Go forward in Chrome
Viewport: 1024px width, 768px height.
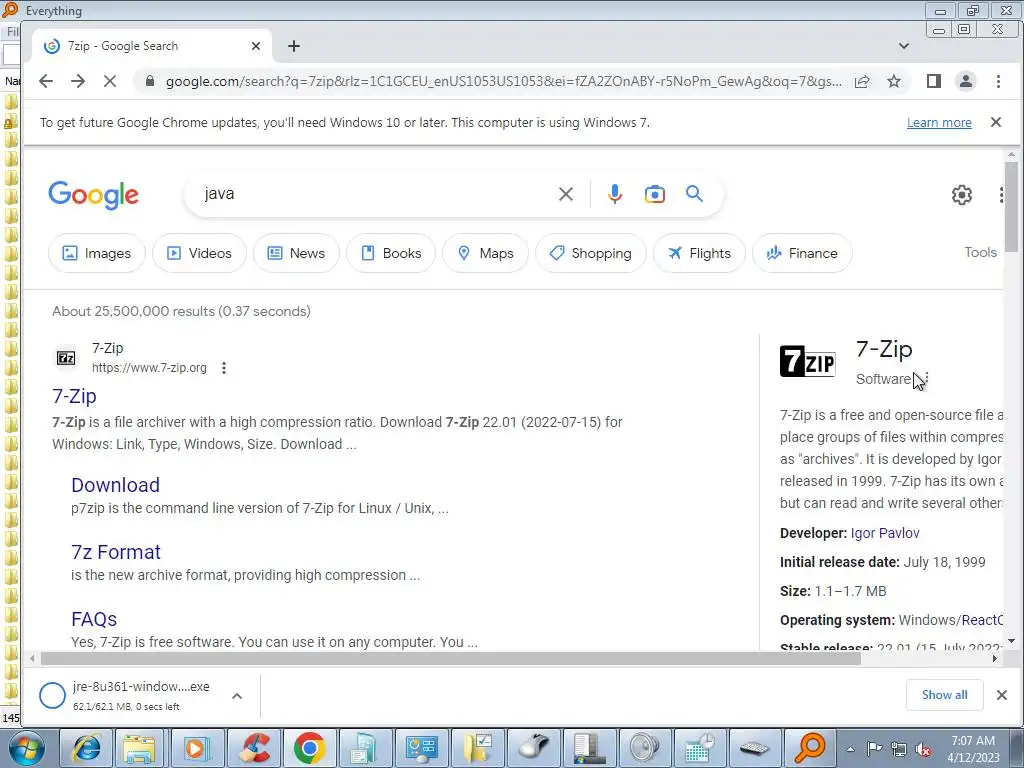pos(78,81)
